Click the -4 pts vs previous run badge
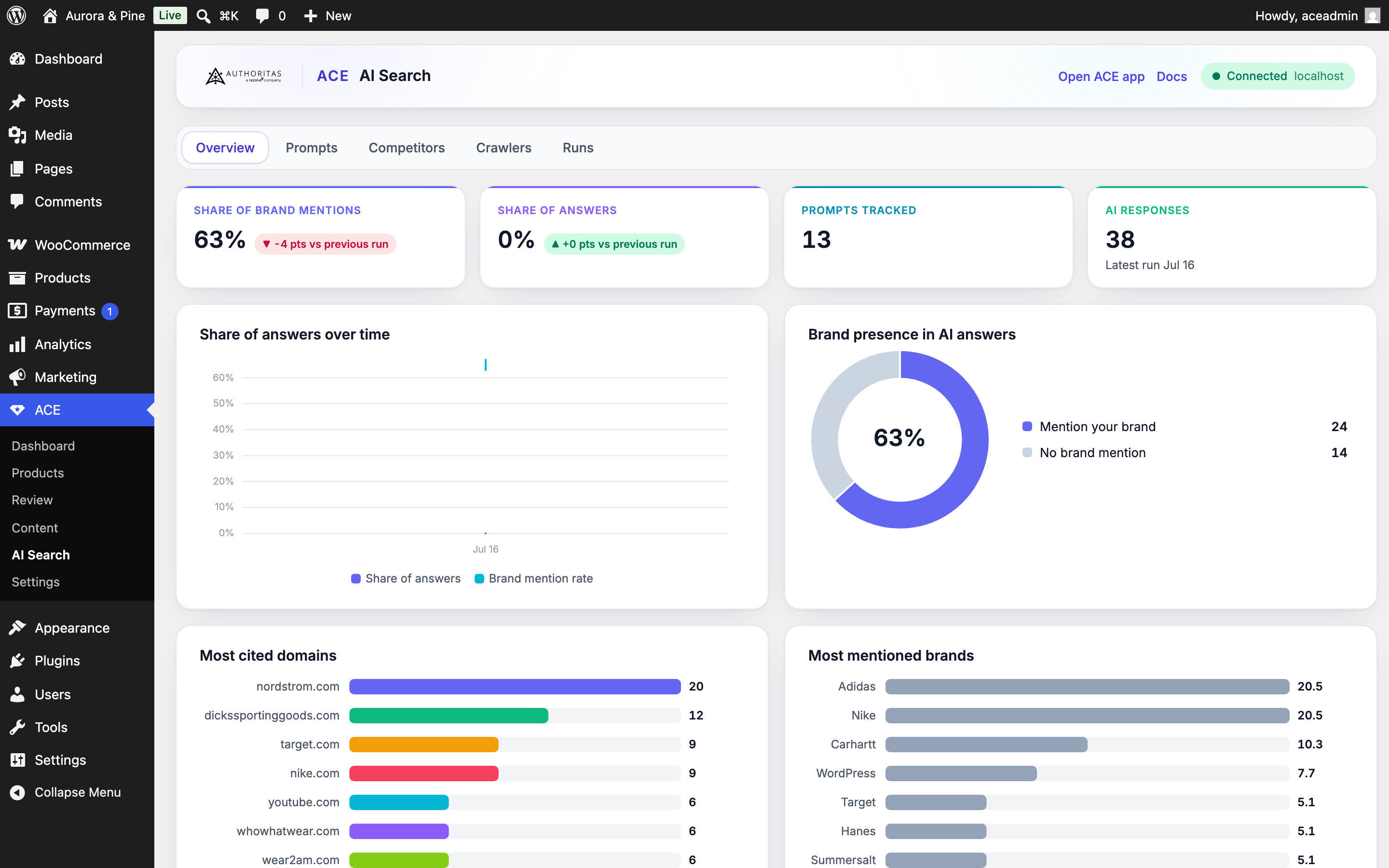The image size is (1389, 868). click(x=326, y=244)
